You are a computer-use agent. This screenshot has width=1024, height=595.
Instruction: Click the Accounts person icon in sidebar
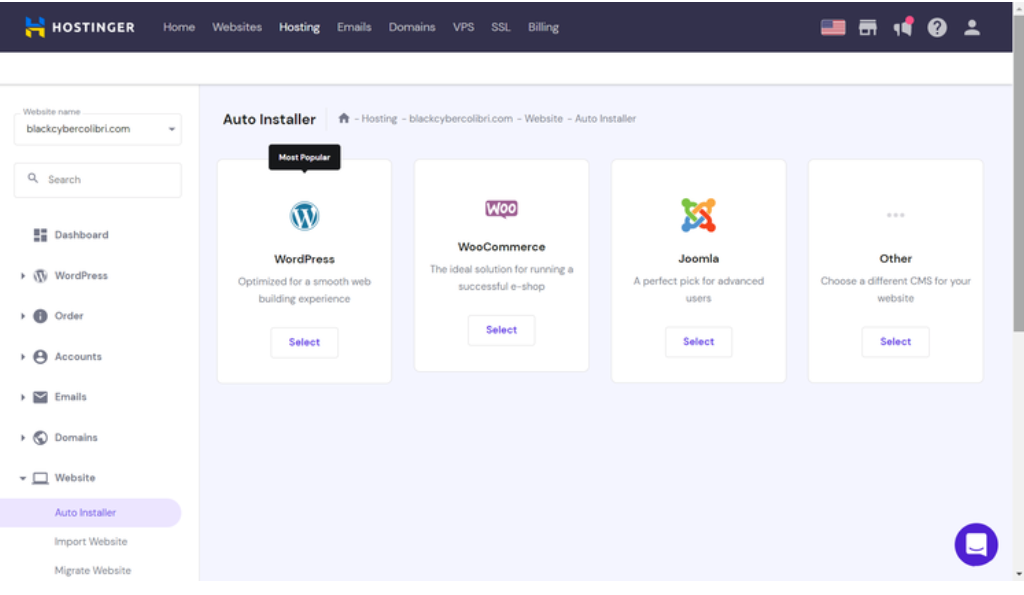[40, 357]
